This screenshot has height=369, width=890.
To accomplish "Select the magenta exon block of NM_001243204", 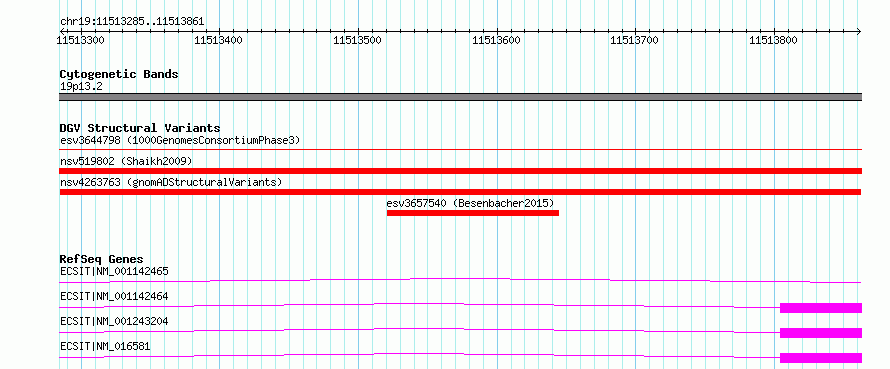I will 821,333.
